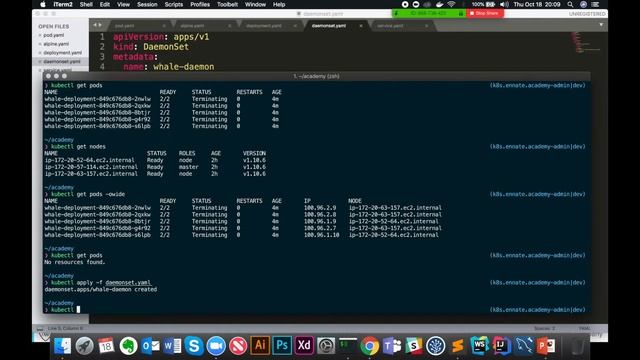Open the Help menu

tap(279, 4)
